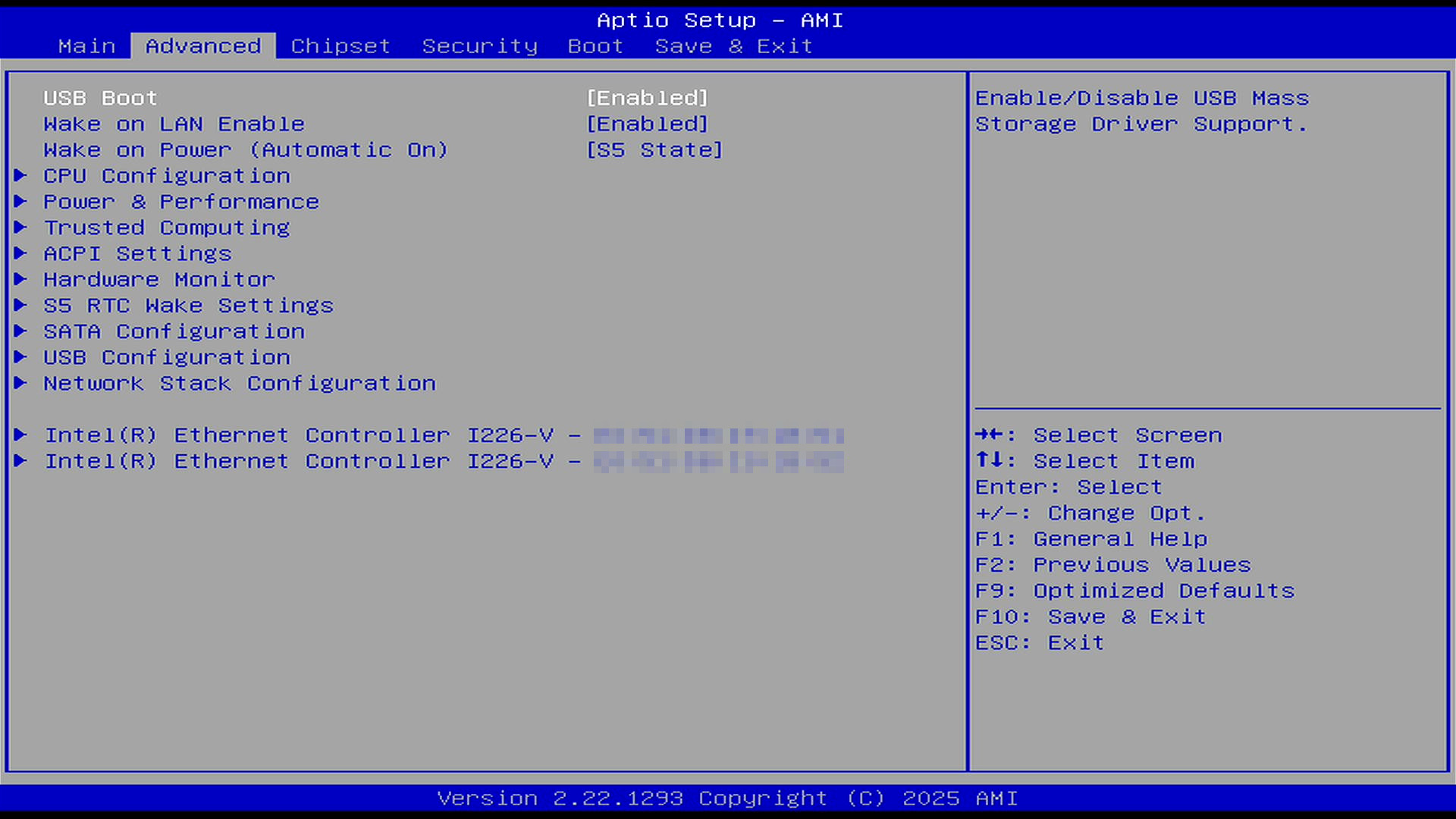Select the USB Boot option
Viewport: 1456px width, 819px height.
[100, 99]
